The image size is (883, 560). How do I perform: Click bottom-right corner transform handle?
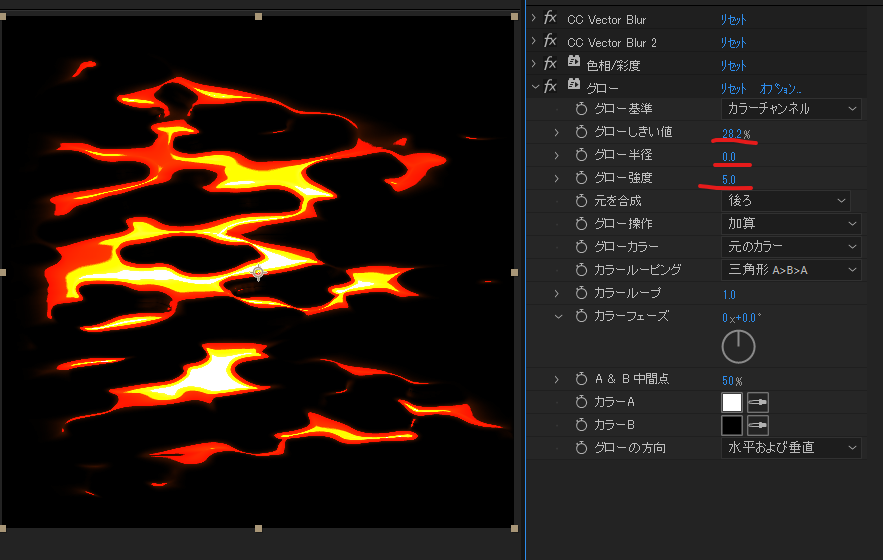point(514,528)
